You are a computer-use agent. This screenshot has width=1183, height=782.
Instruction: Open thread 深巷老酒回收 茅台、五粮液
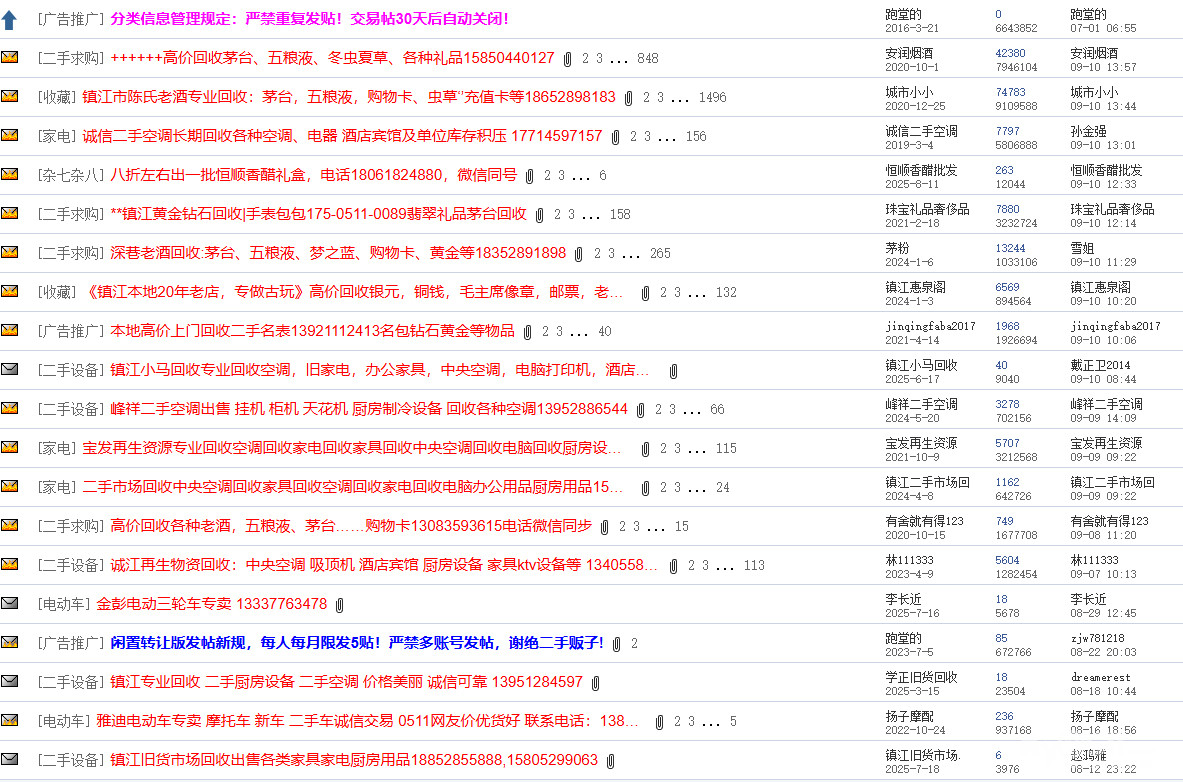(338, 253)
